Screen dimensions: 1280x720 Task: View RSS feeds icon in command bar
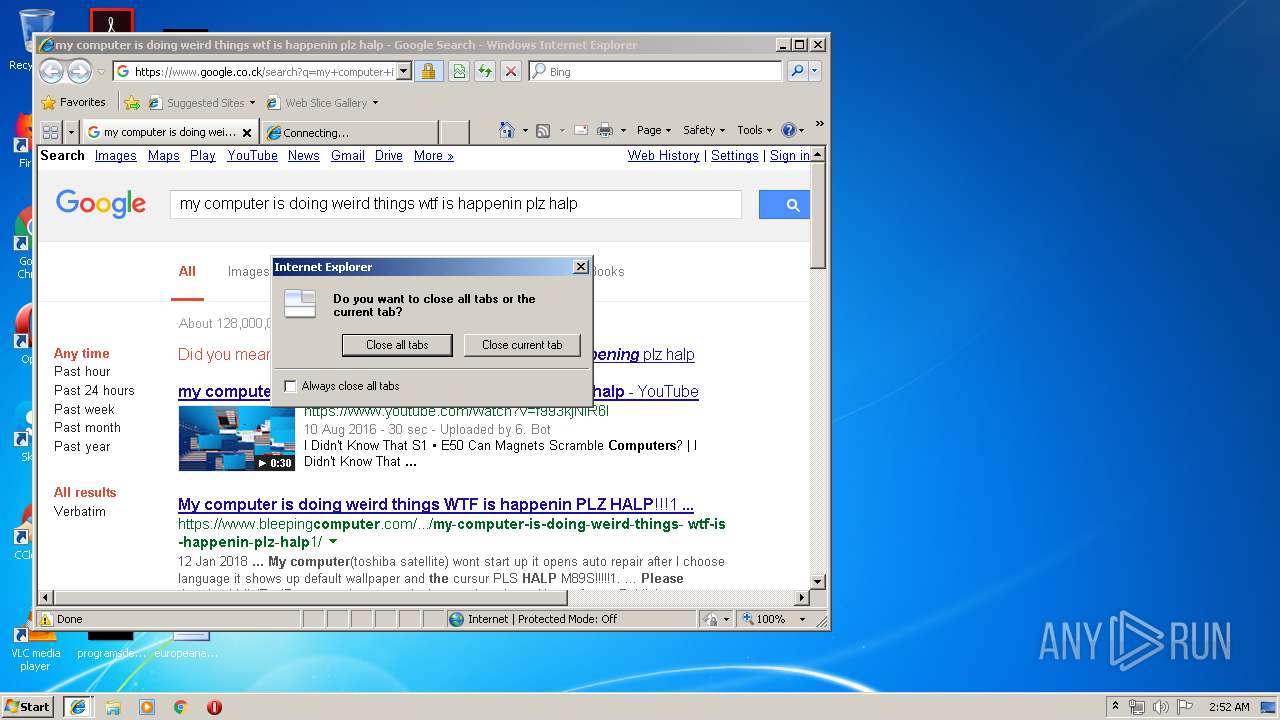coord(543,130)
